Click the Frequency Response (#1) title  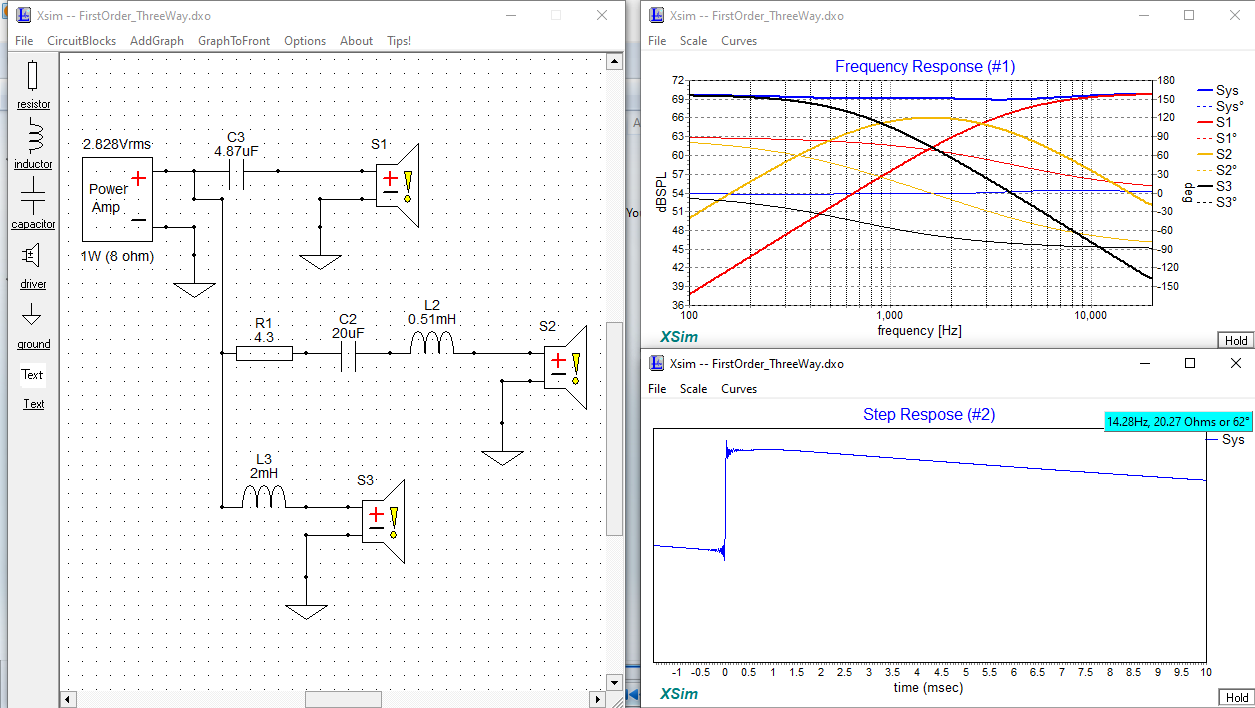click(x=925, y=66)
